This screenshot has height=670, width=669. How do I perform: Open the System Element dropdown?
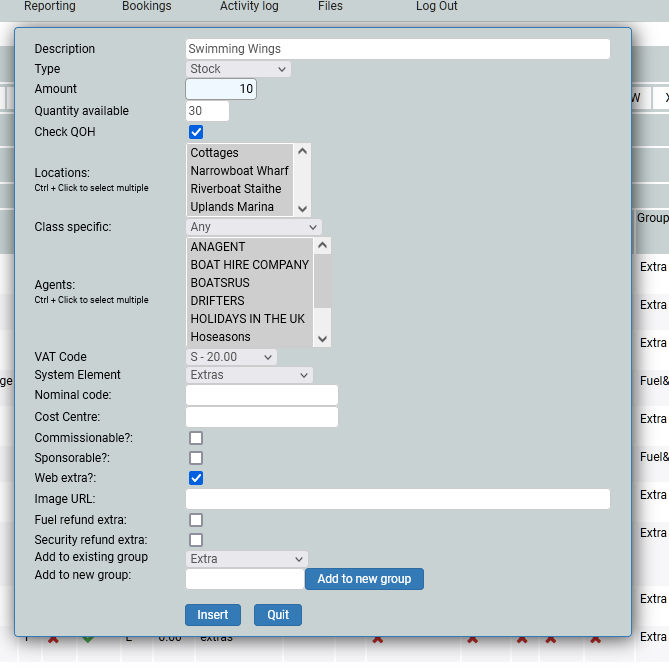coord(250,375)
